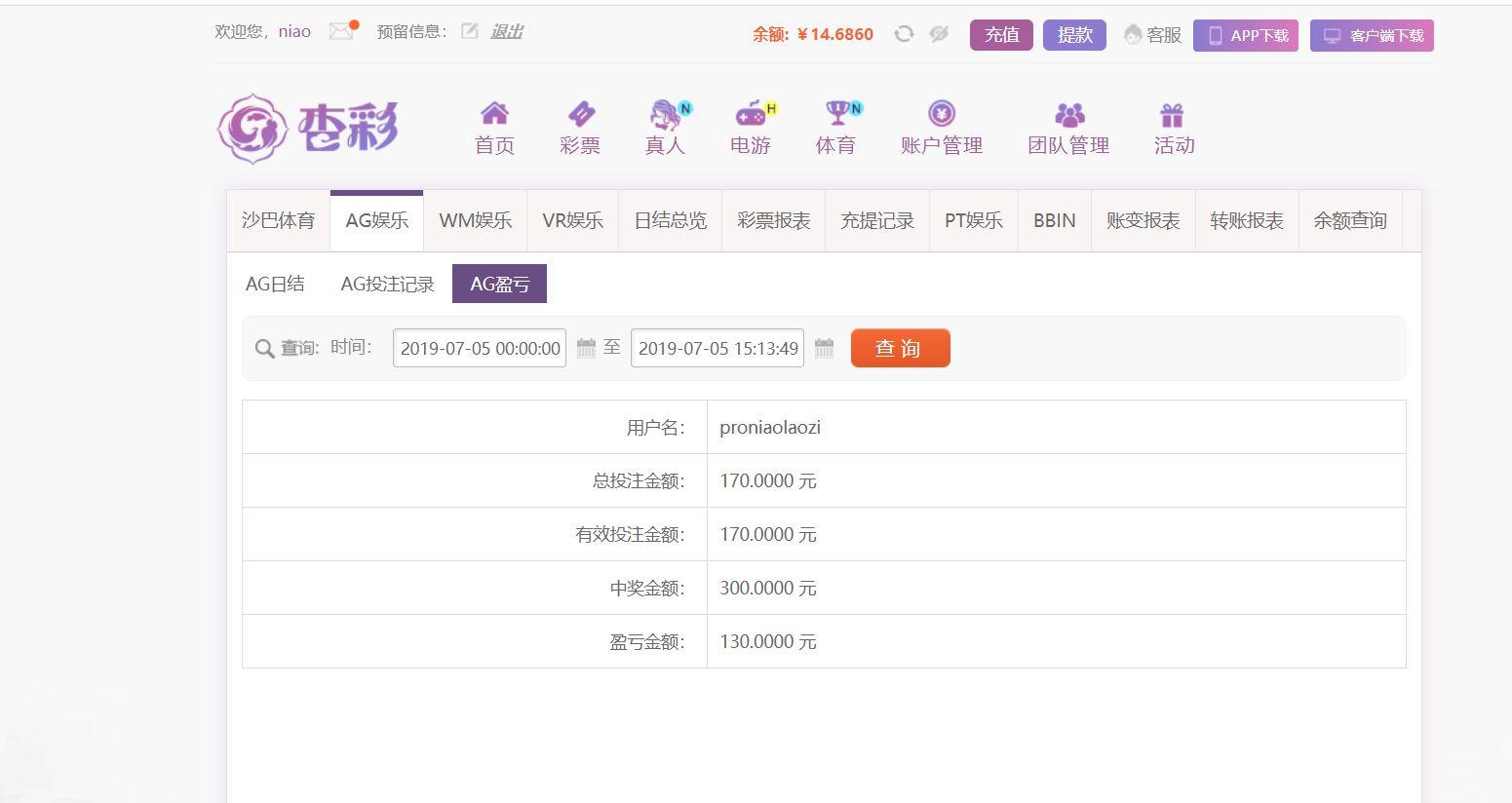Click the APP下载 button
Image resolution: width=1512 pixels, height=803 pixels.
pos(1246,36)
